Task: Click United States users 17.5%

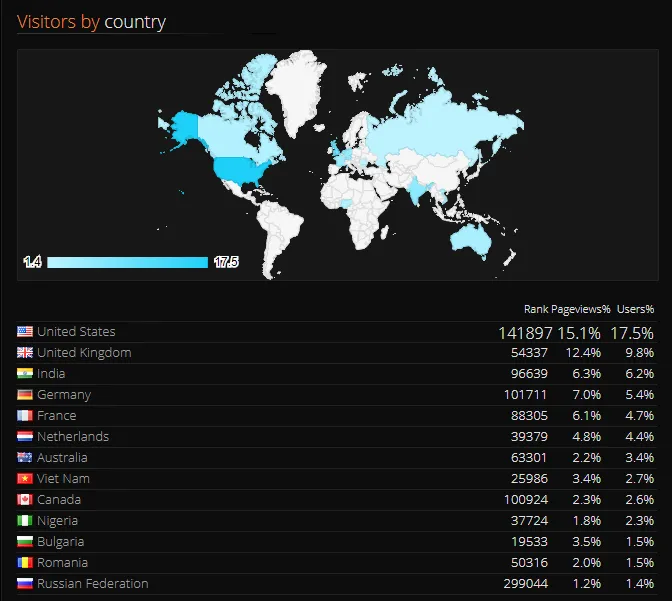Action: 632,333
